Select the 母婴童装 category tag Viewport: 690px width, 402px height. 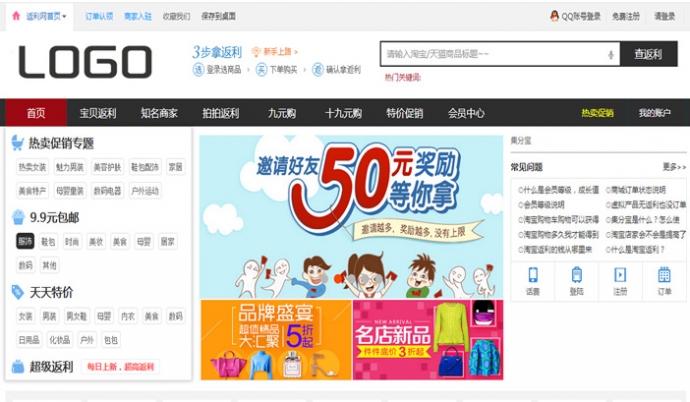(x=70, y=191)
